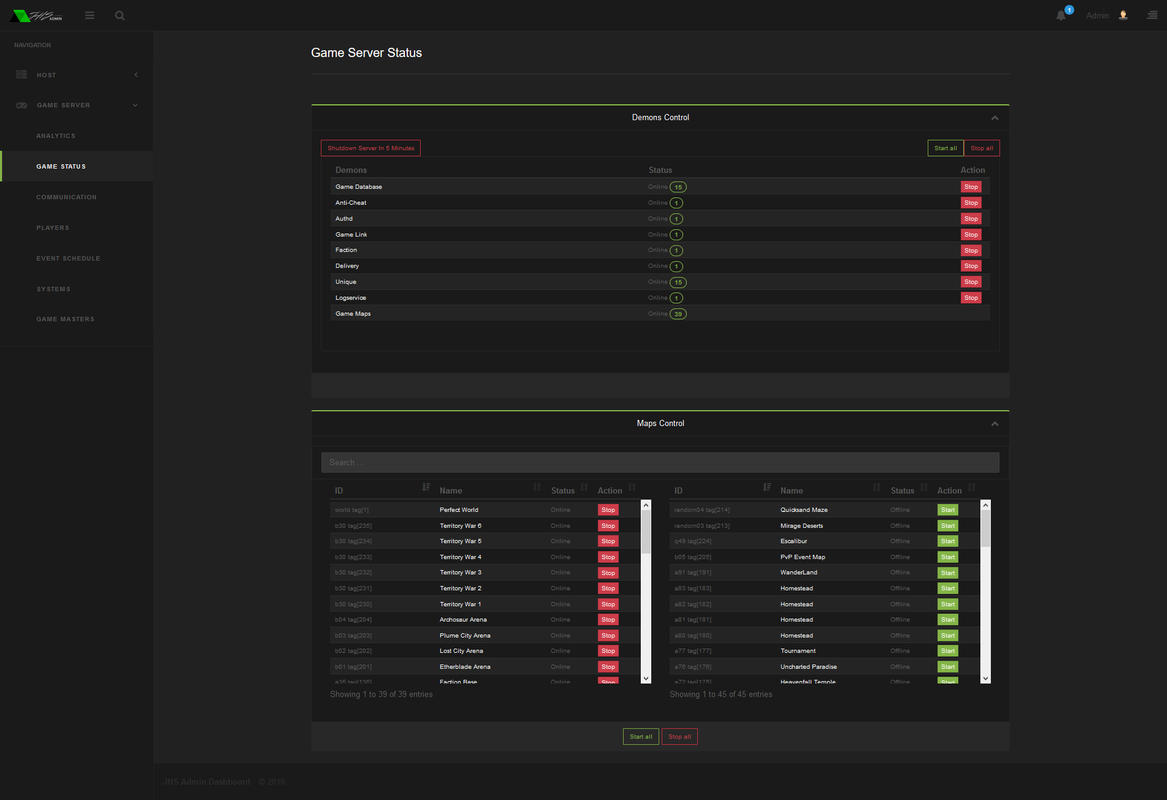Click Start all in Demons Control
This screenshot has height=800, width=1167.
pyautogui.click(x=945, y=148)
